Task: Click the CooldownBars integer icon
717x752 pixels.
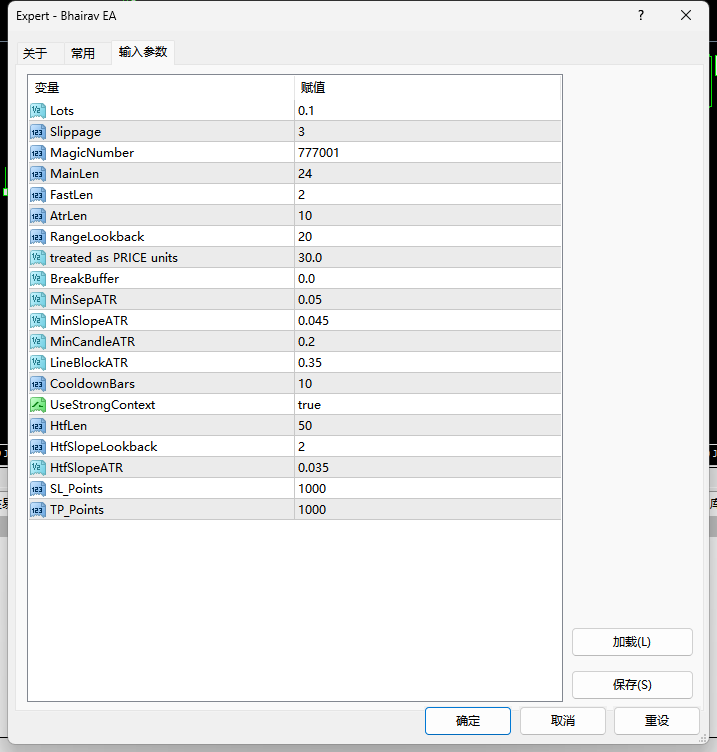Action: [x=38, y=384]
